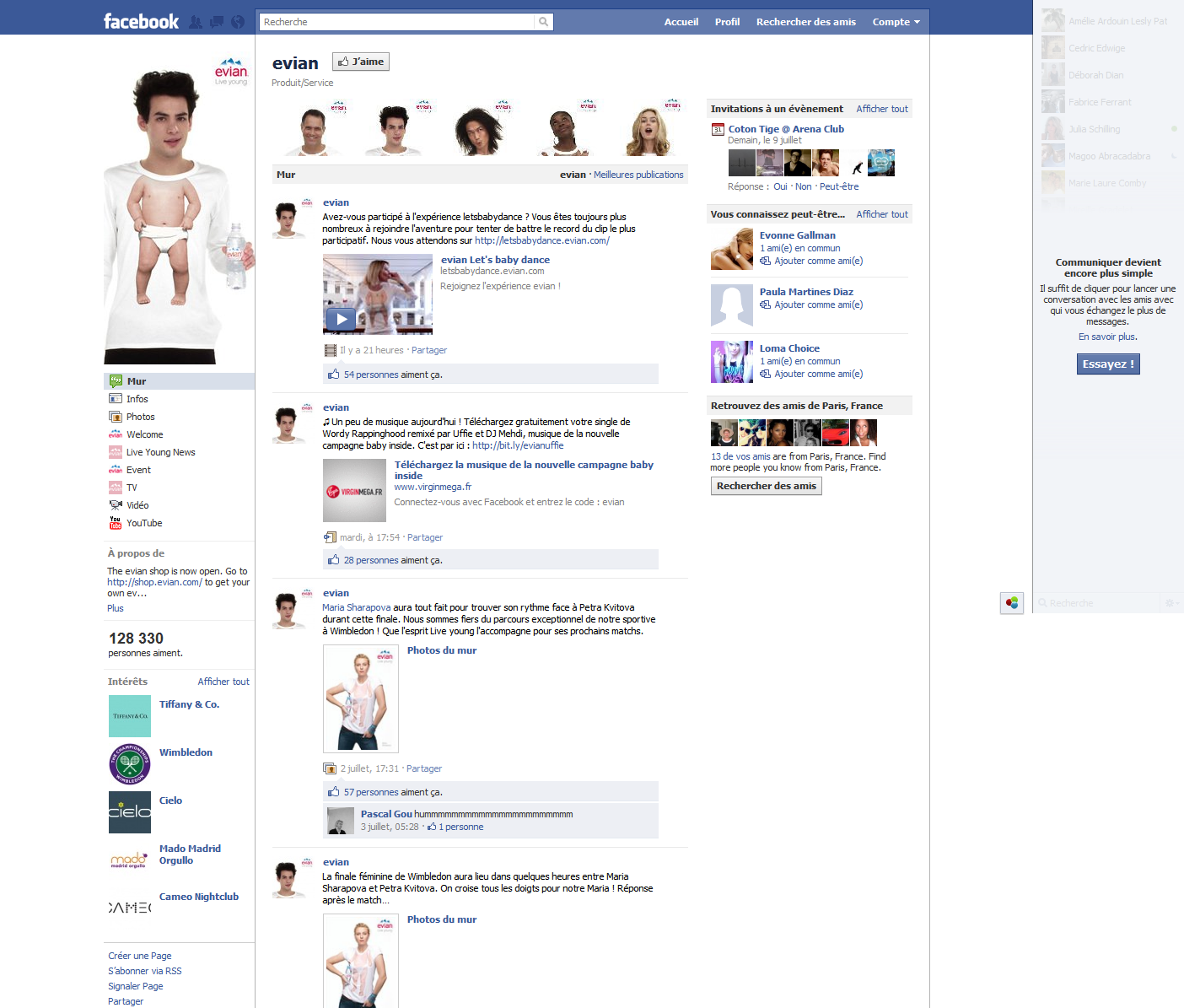Open Profil in top navigation
1184x1008 pixels.
pos(727,22)
